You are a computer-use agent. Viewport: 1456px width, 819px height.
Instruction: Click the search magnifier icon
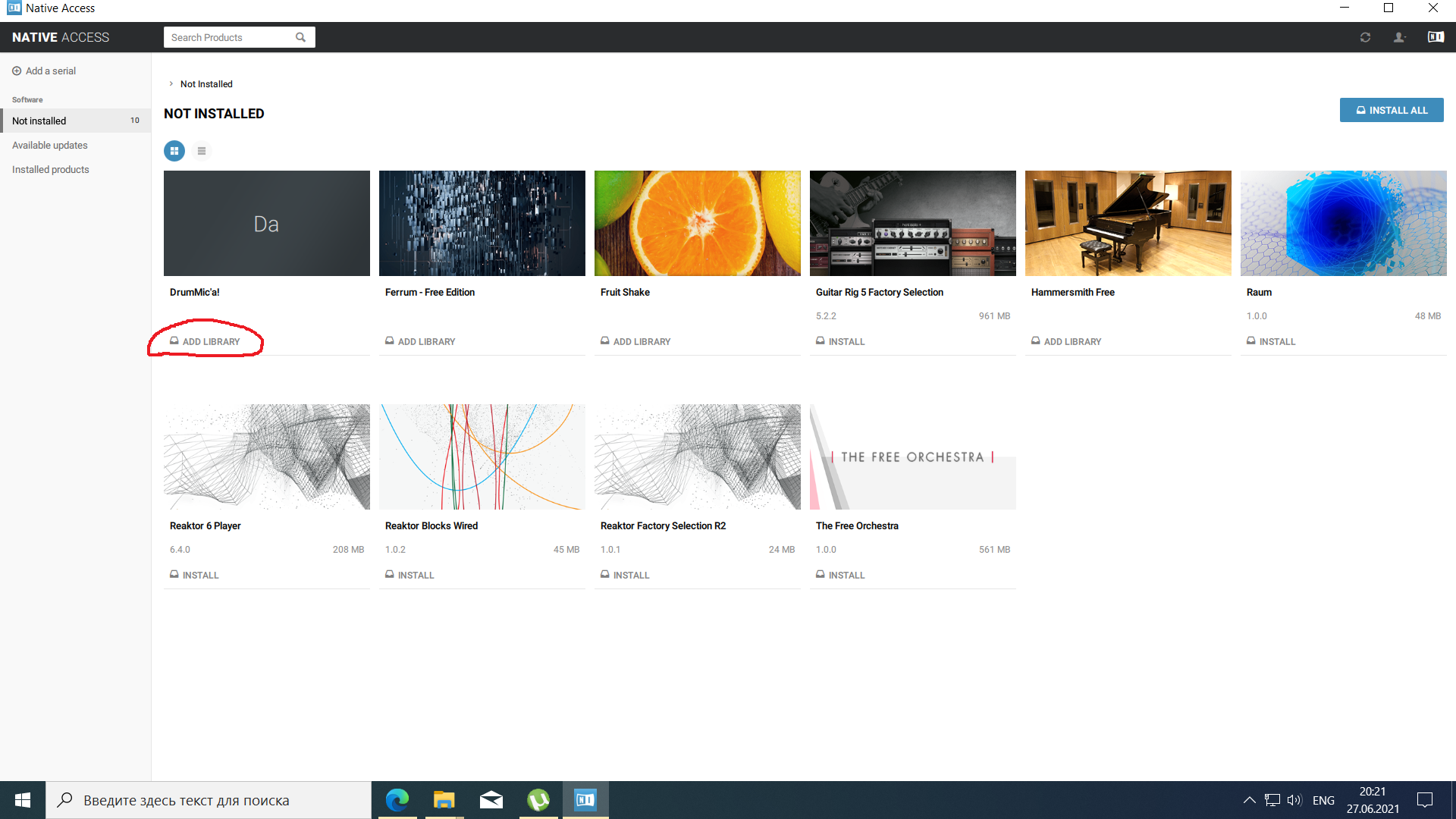tap(301, 37)
